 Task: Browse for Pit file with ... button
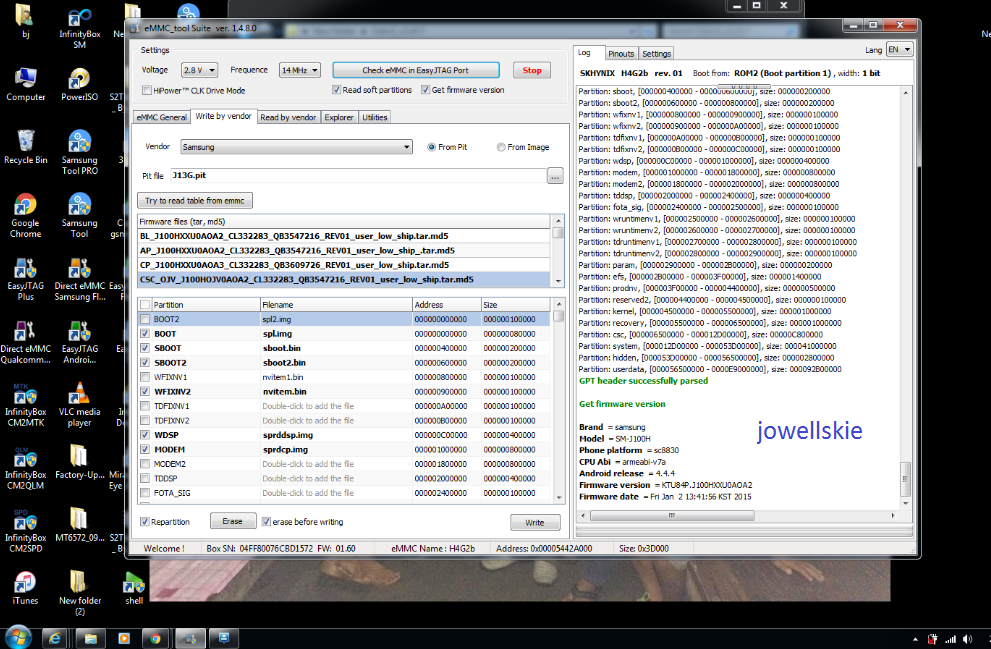tap(555, 176)
